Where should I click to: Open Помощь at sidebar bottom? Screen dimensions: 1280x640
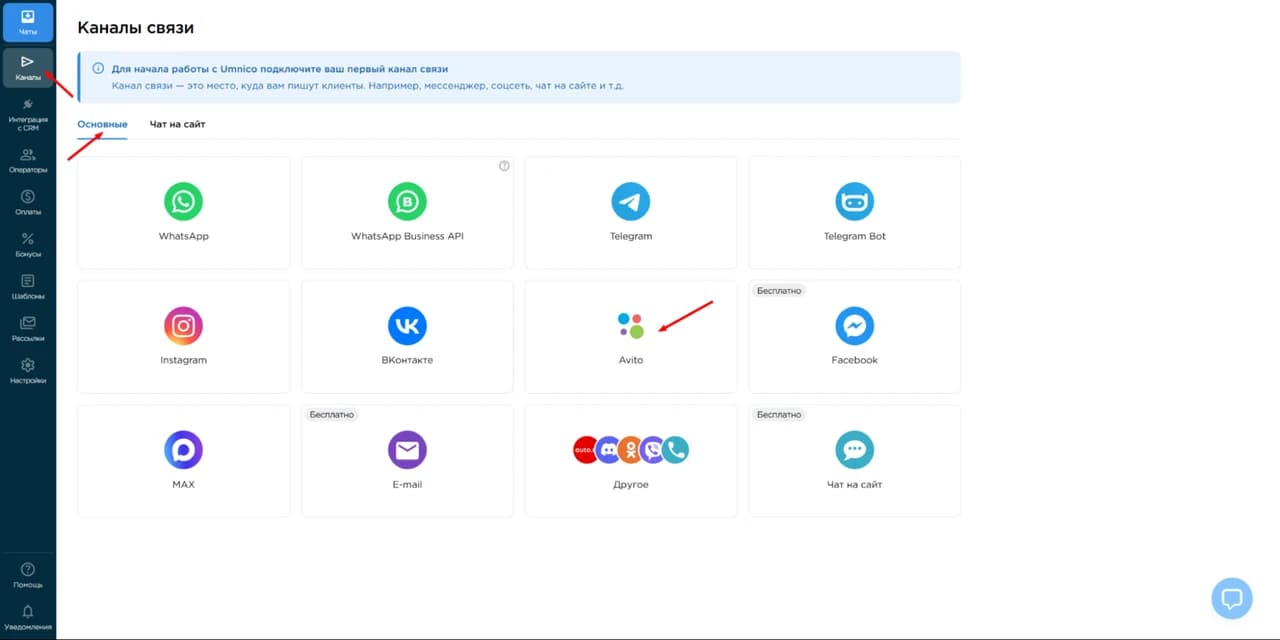coord(28,575)
